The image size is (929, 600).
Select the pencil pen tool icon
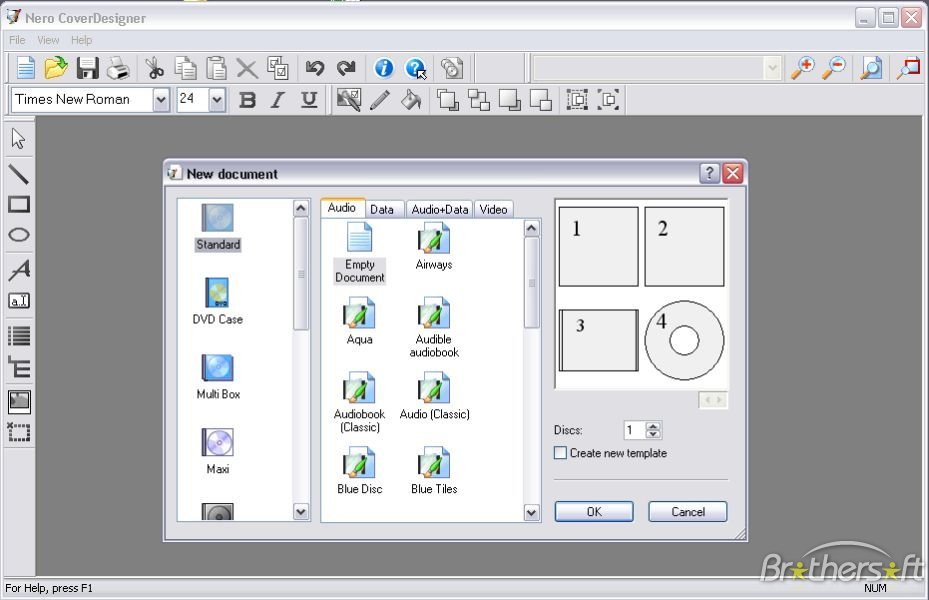click(380, 100)
